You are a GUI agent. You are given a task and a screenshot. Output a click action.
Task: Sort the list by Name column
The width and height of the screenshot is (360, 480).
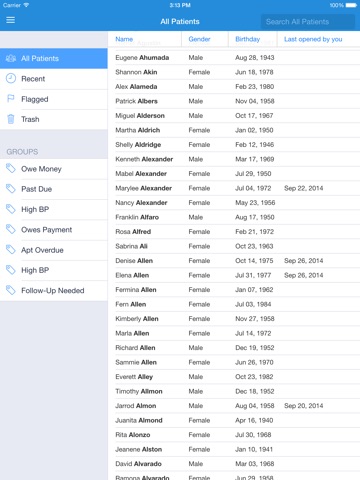pyautogui.click(x=124, y=39)
